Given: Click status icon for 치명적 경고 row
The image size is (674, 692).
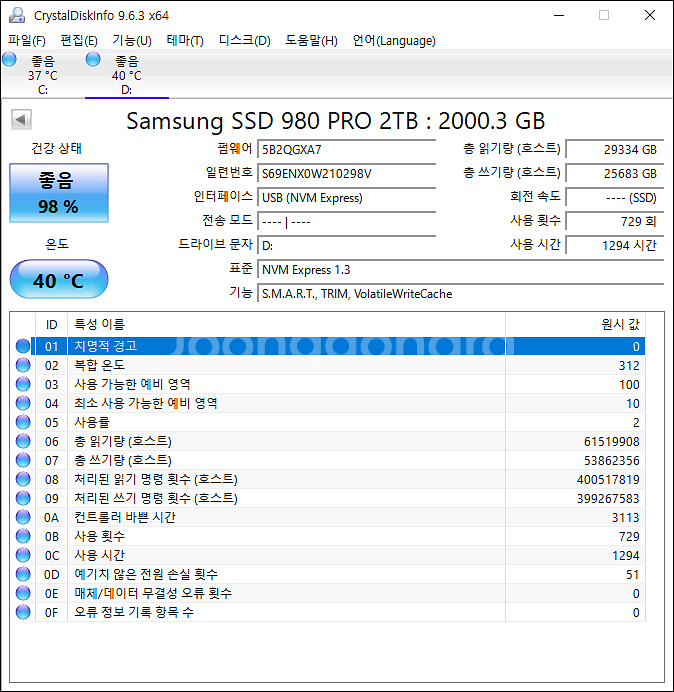Looking at the screenshot, I should 23,346.
